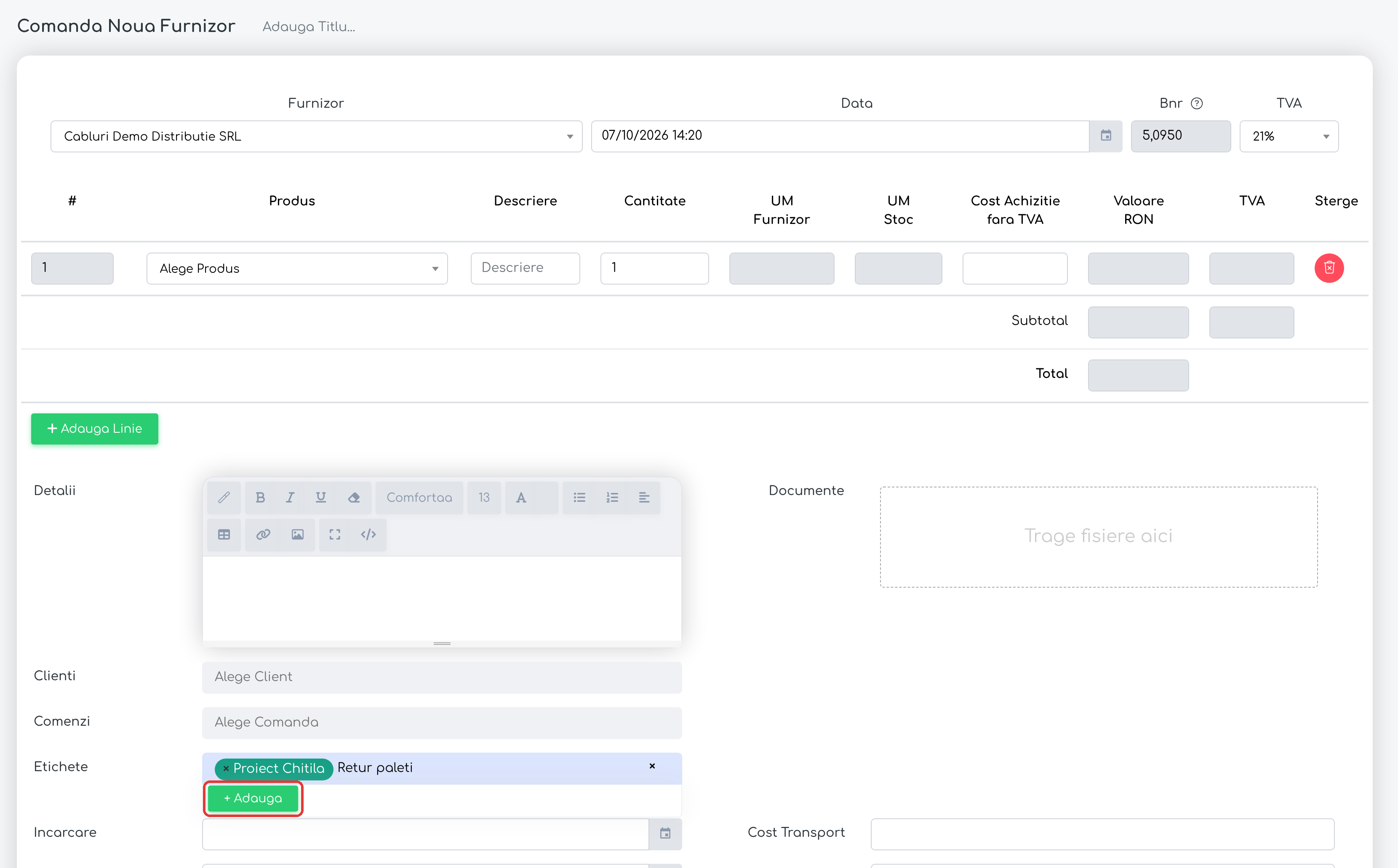Viewport: 1398px width, 868px height.
Task: Toggle fullscreen editor mode
Action: click(335, 535)
